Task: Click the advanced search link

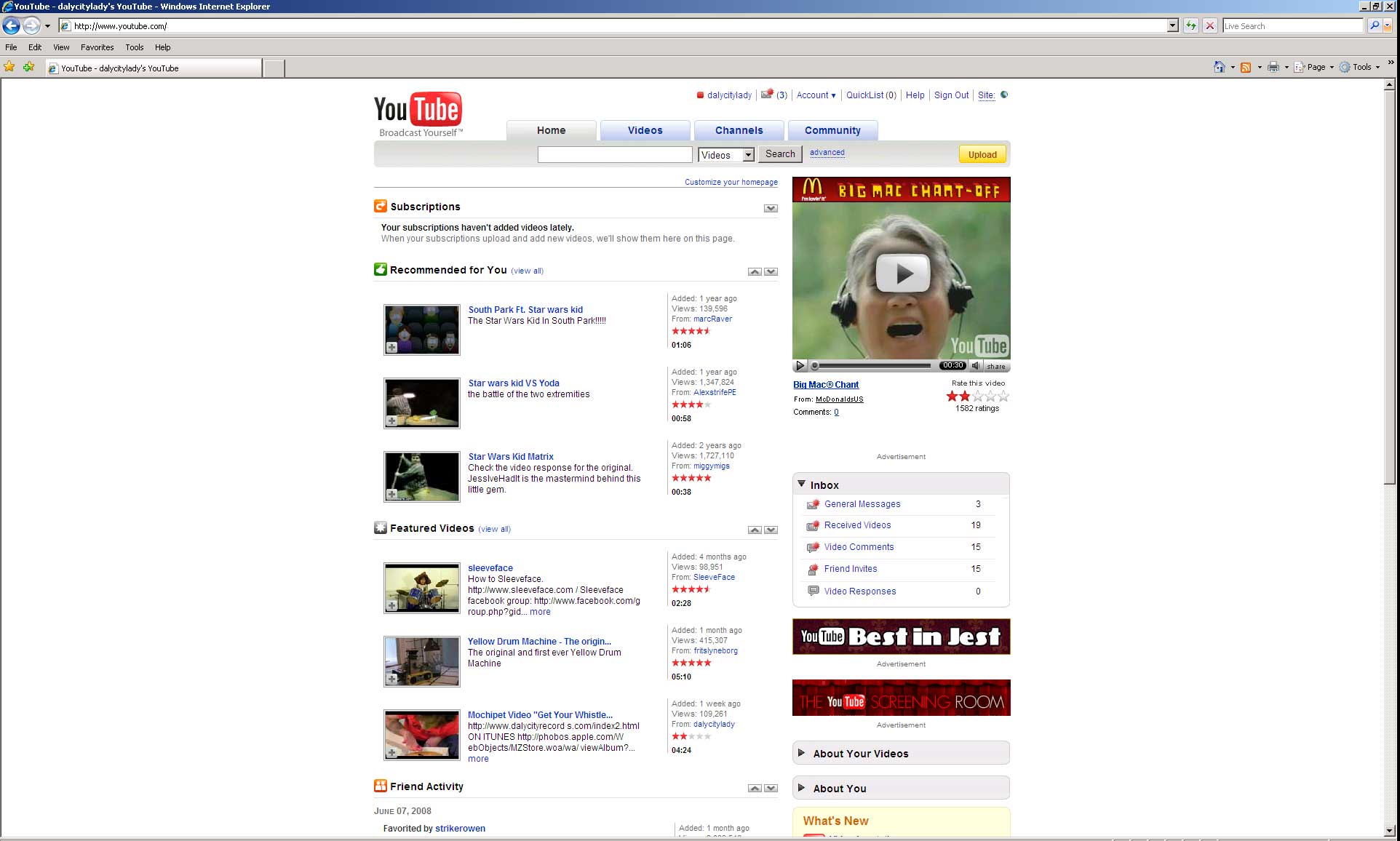Action: [x=827, y=153]
